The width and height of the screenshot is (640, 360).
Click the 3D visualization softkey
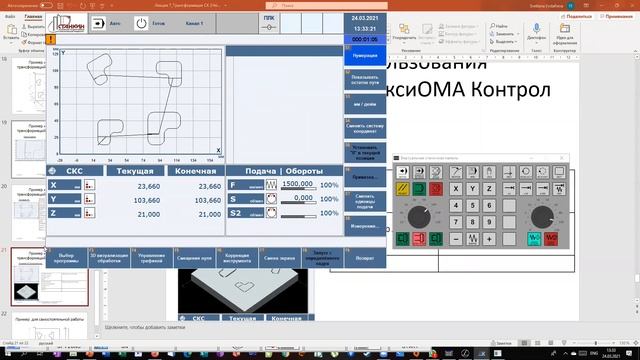[x=109, y=258]
